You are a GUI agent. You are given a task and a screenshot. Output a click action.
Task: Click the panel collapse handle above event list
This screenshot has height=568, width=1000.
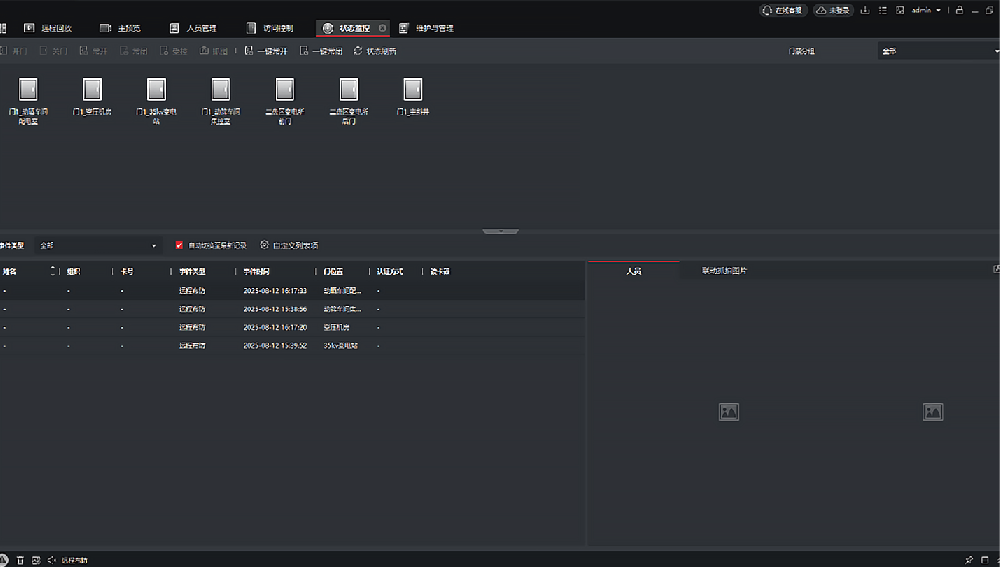[x=500, y=232]
